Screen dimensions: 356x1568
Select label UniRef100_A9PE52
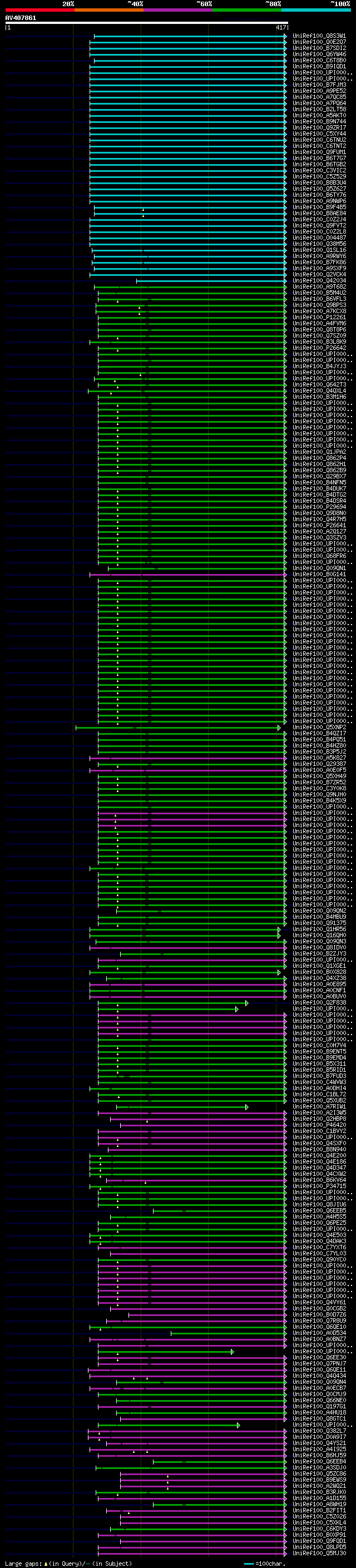coord(319,91)
